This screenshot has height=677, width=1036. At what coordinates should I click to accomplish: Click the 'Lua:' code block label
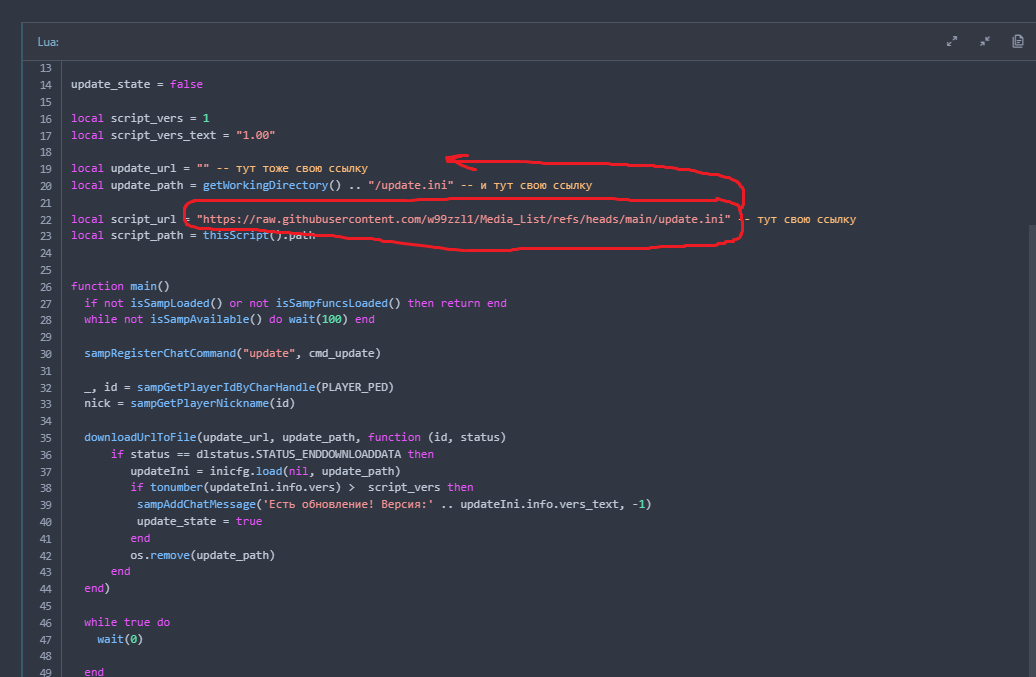pyautogui.click(x=48, y=42)
